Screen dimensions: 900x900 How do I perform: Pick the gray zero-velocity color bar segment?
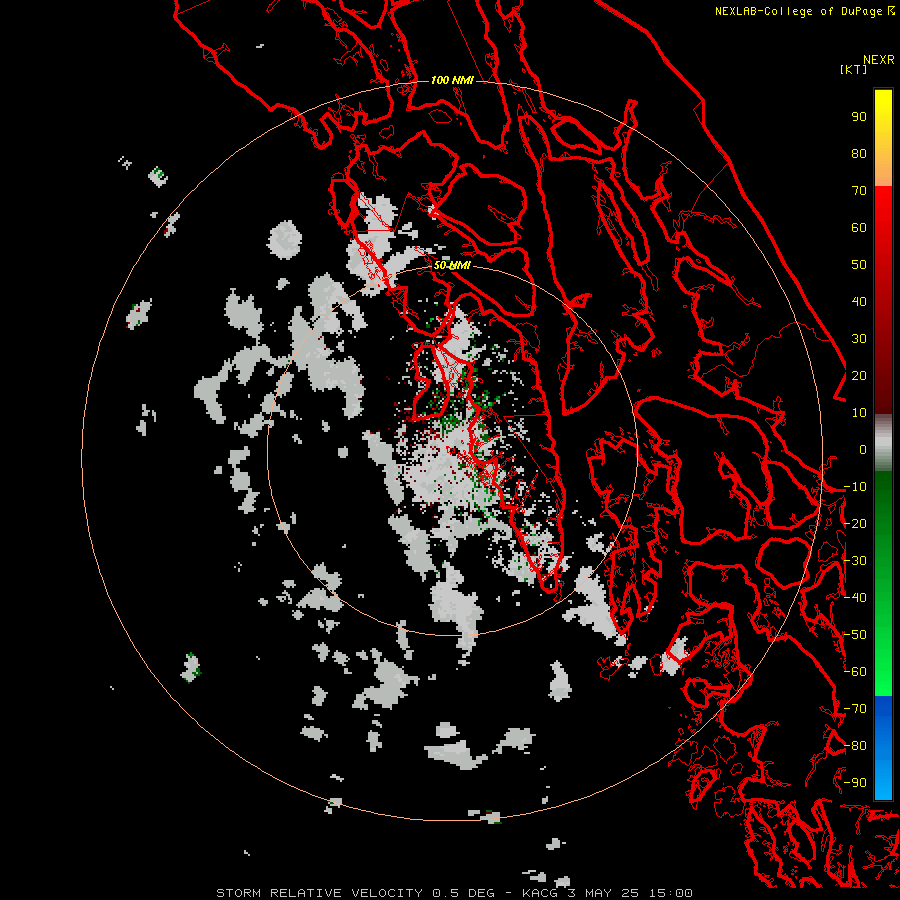883,443
